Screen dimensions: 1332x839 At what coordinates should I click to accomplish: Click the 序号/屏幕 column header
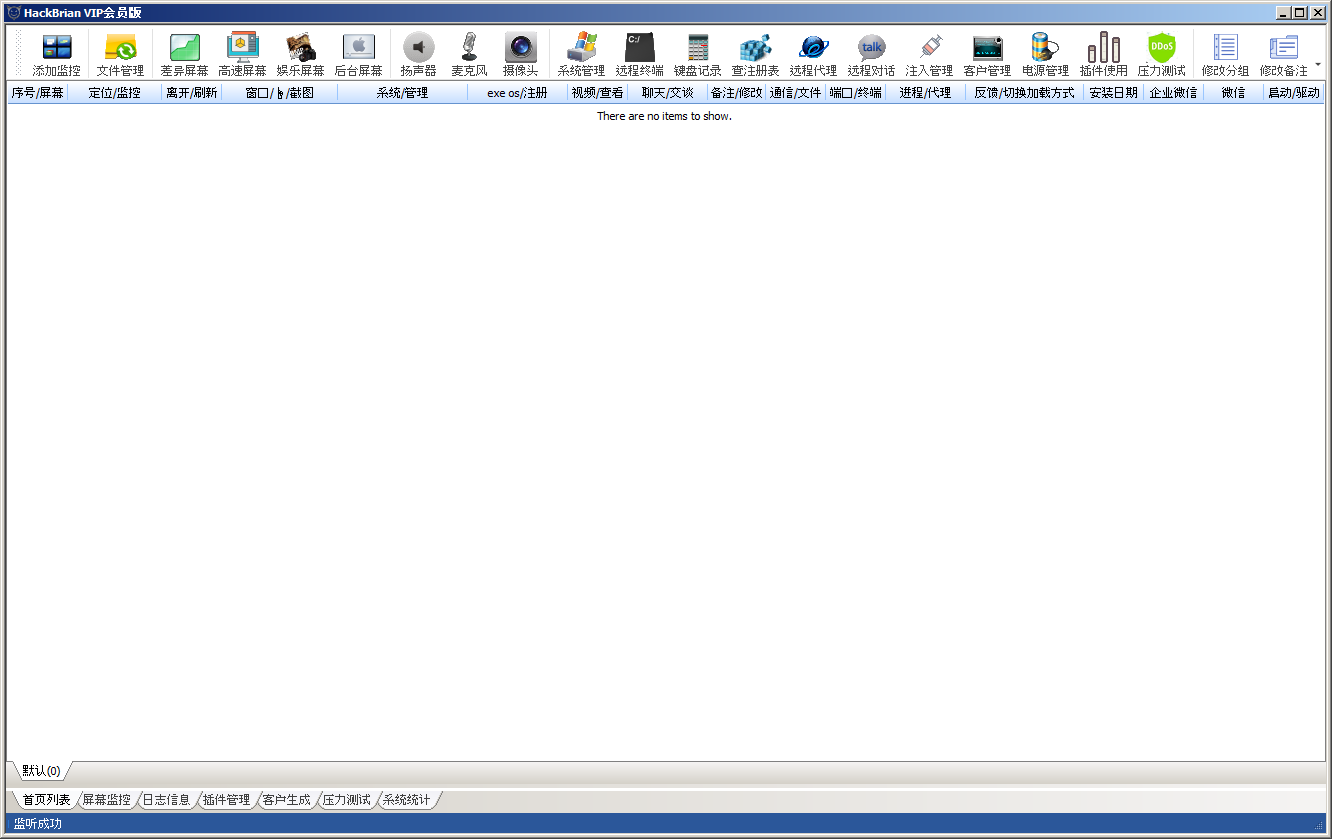(x=37, y=93)
